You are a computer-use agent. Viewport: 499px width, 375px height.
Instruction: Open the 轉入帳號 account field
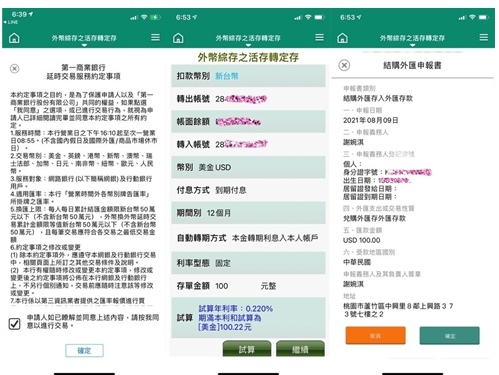[x=248, y=144]
